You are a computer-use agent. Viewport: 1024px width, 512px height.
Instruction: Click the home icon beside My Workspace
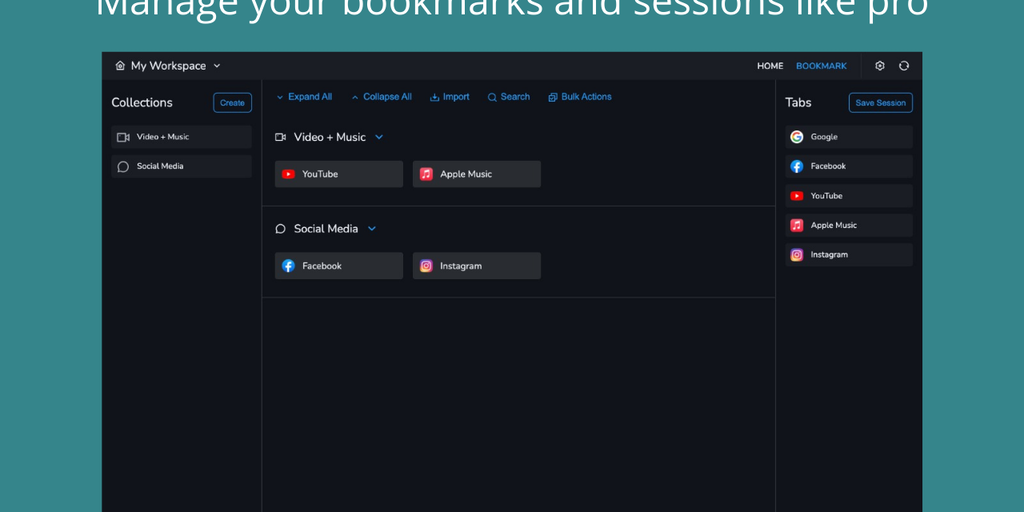(x=120, y=66)
